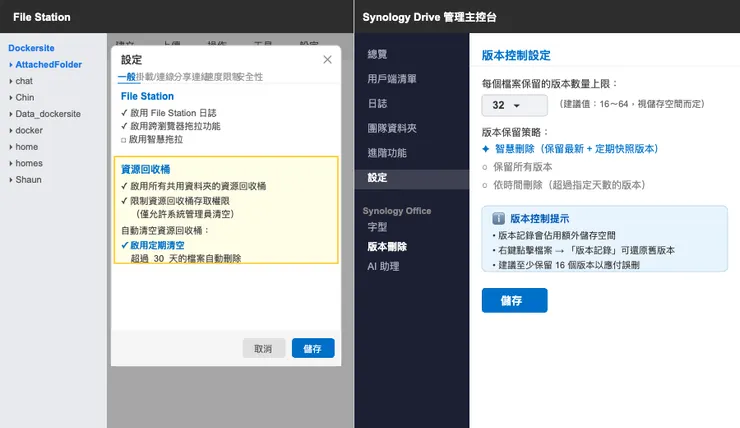Click the info icon beside 版本控制提示
The height and width of the screenshot is (428, 740).
pyautogui.click(x=498, y=218)
